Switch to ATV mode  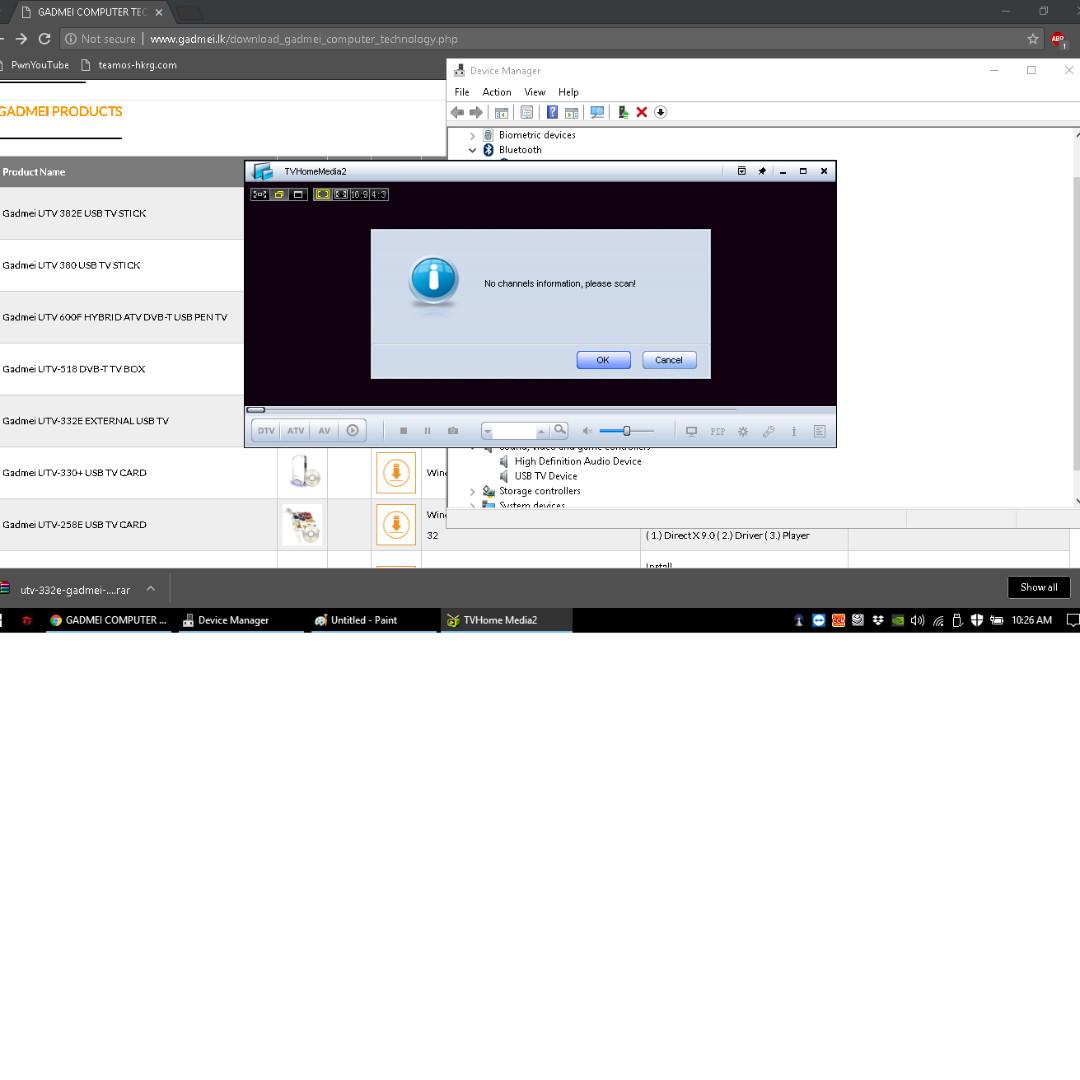[296, 431]
